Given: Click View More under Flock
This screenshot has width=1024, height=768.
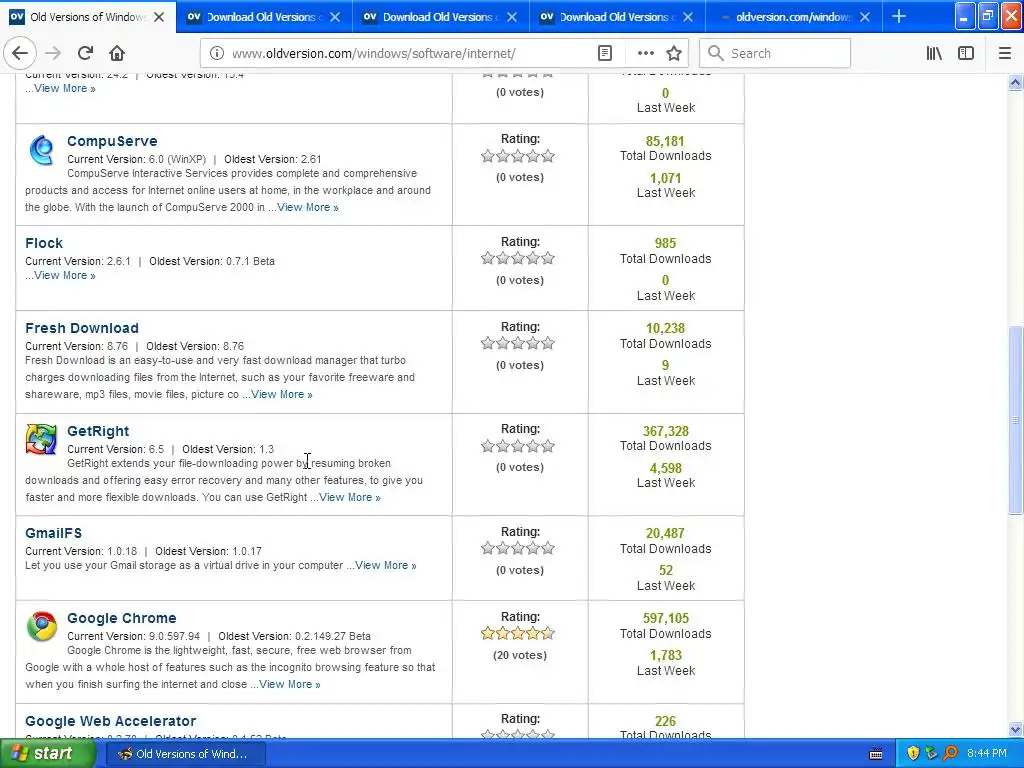Looking at the screenshot, I should coord(65,276).
